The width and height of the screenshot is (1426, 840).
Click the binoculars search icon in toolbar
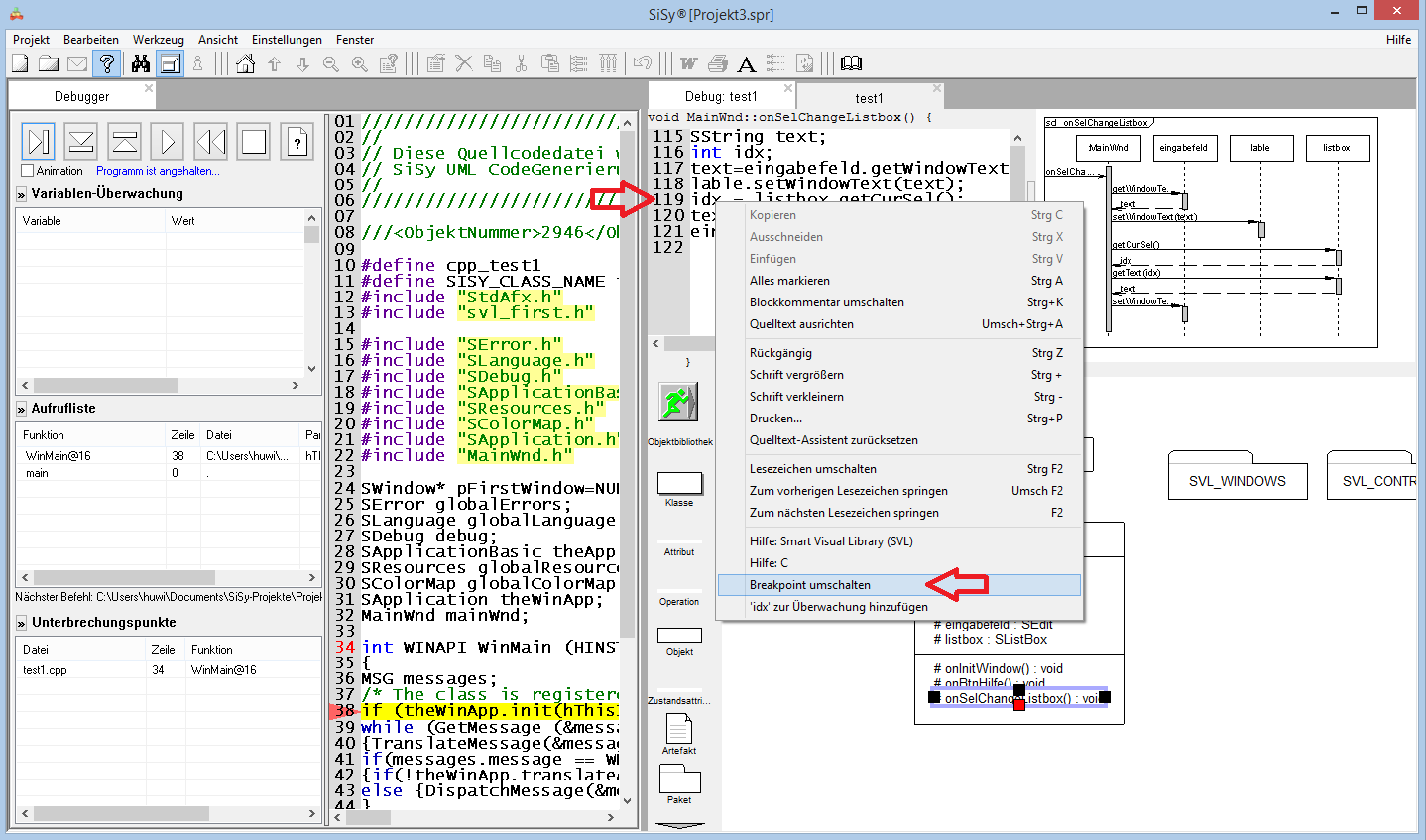point(141,63)
